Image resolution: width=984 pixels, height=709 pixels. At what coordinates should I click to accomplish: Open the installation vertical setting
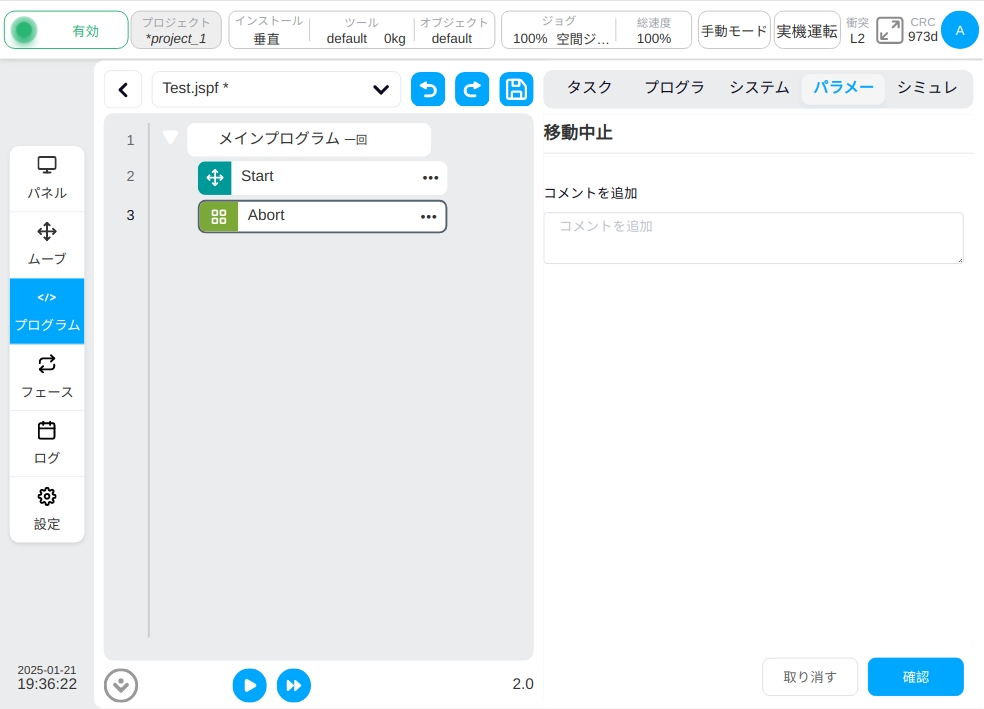tap(269, 30)
